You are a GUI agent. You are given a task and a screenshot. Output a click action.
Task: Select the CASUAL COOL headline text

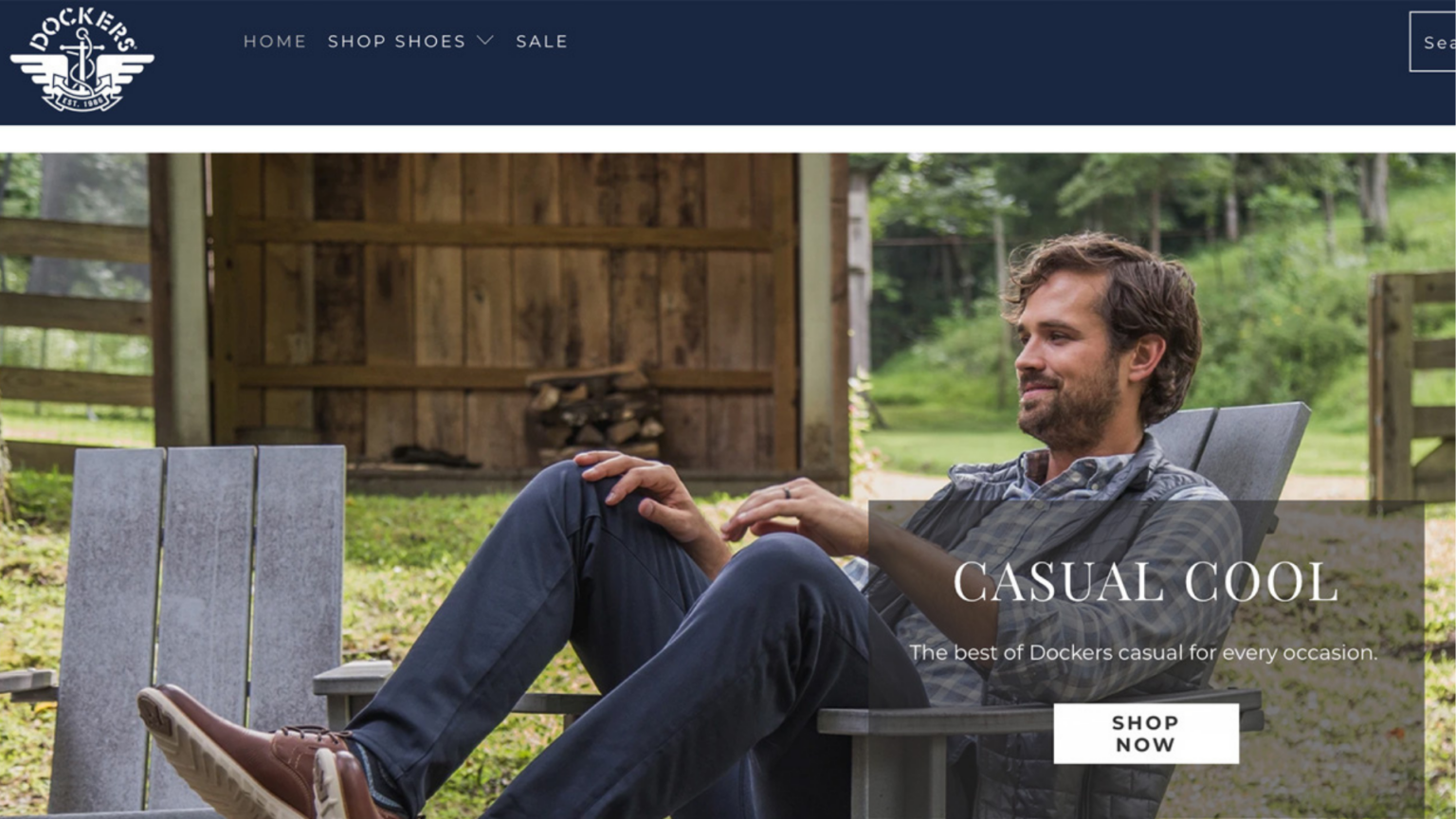(1145, 581)
